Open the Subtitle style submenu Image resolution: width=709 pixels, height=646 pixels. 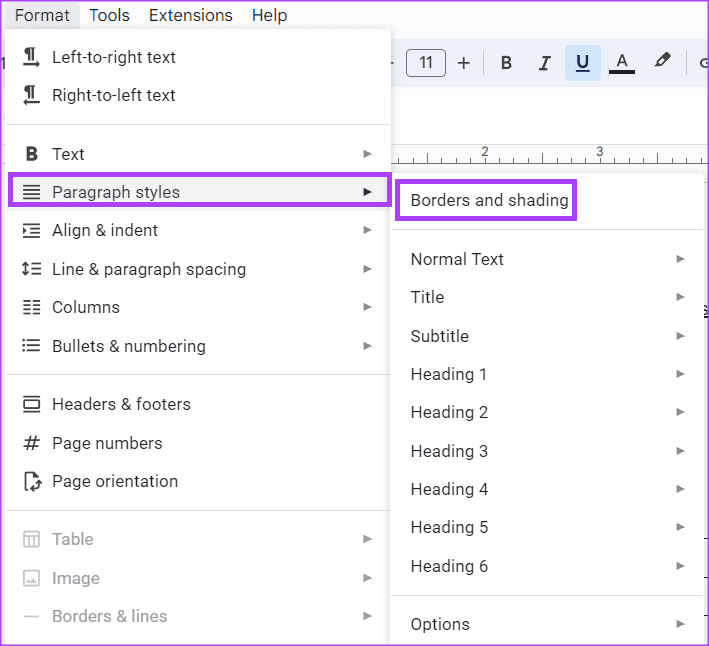pos(547,336)
